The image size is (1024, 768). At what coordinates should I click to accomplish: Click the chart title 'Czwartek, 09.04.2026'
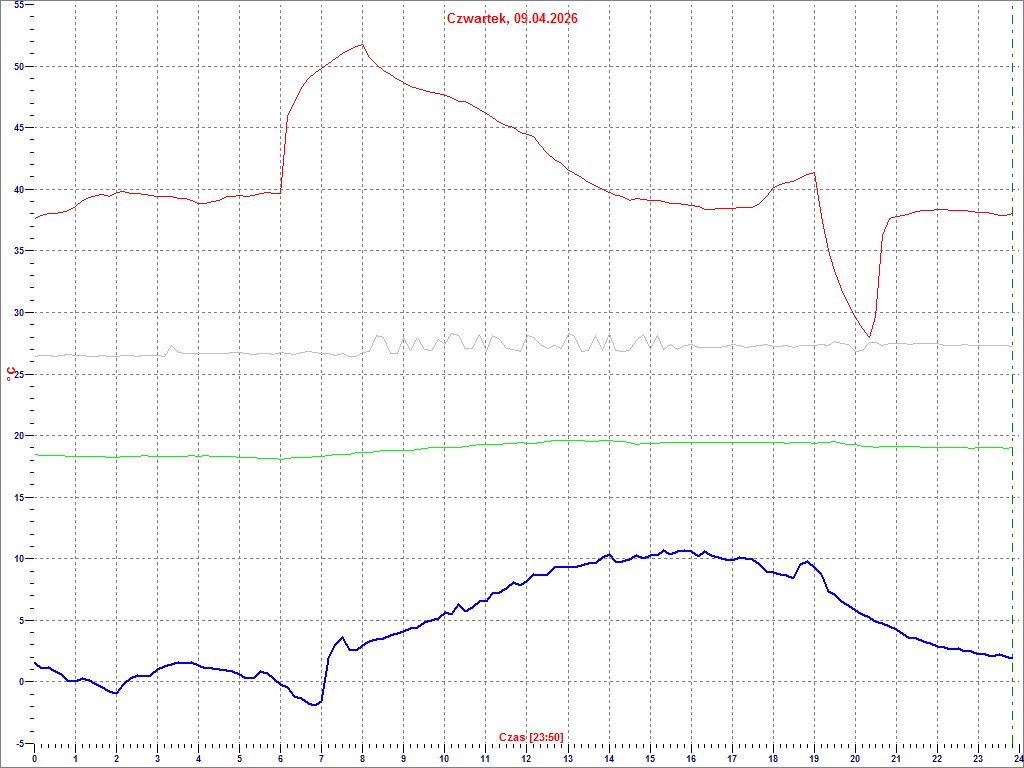(x=512, y=18)
